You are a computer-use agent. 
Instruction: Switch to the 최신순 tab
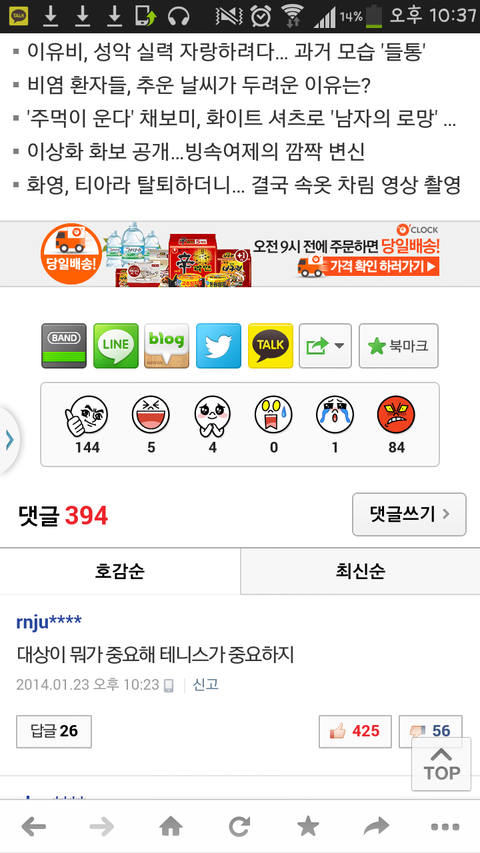coord(360,572)
